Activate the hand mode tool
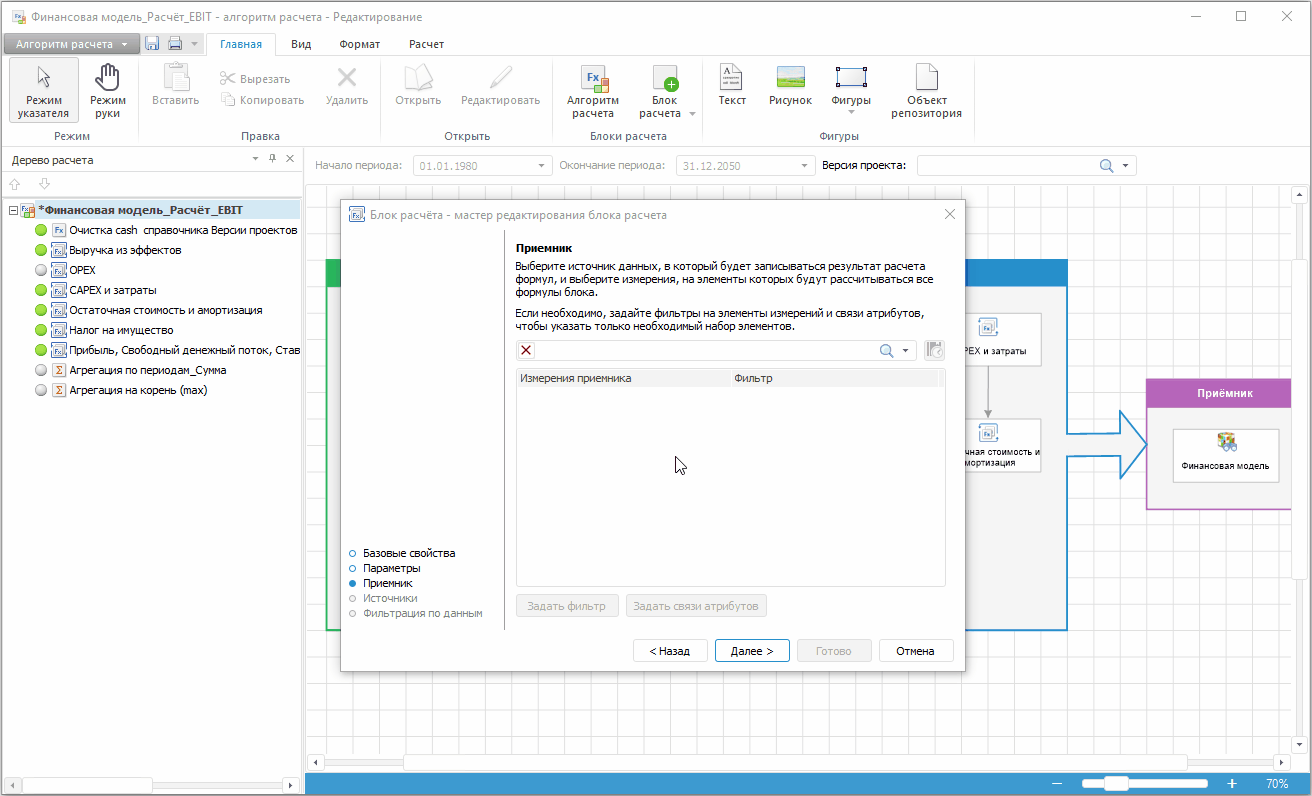 (107, 91)
